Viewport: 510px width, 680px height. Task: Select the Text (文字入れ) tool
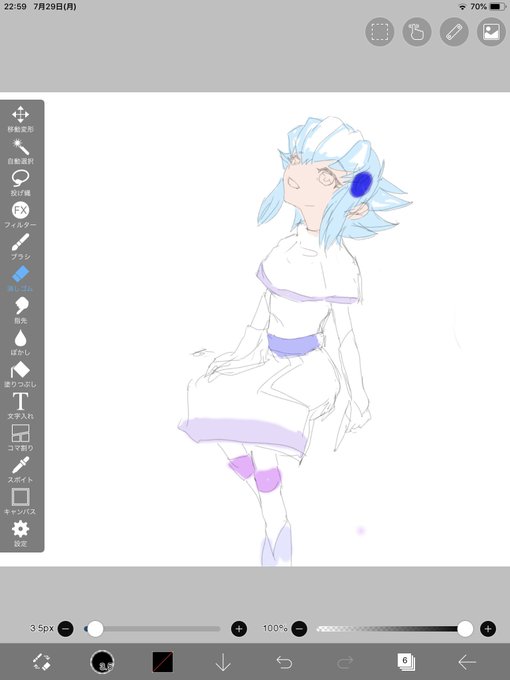pyautogui.click(x=20, y=406)
